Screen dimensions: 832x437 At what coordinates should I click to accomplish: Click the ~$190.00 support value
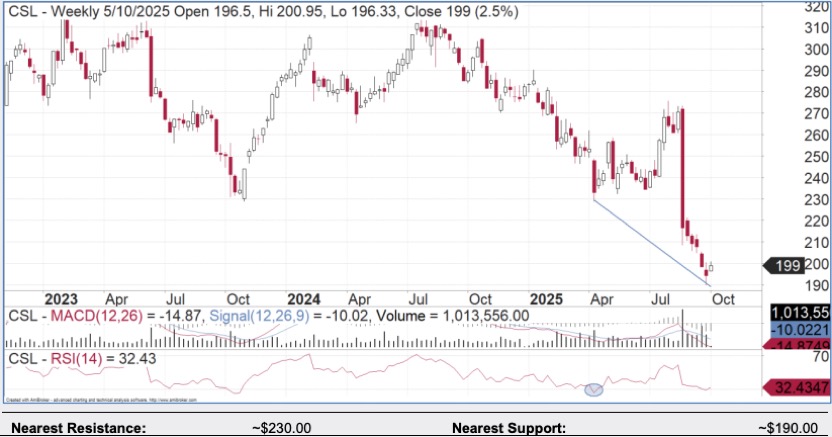(788, 428)
